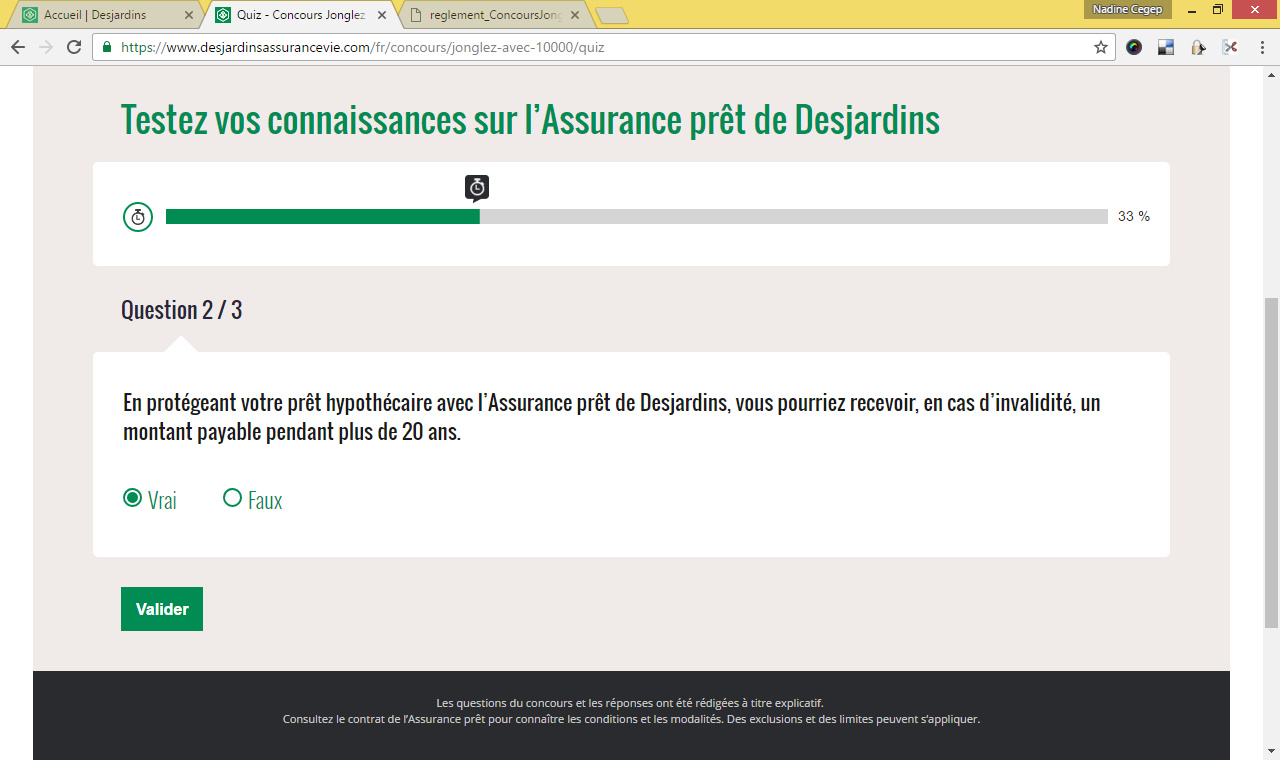
Task: Click the scissors extension icon
Action: pos(1230,47)
